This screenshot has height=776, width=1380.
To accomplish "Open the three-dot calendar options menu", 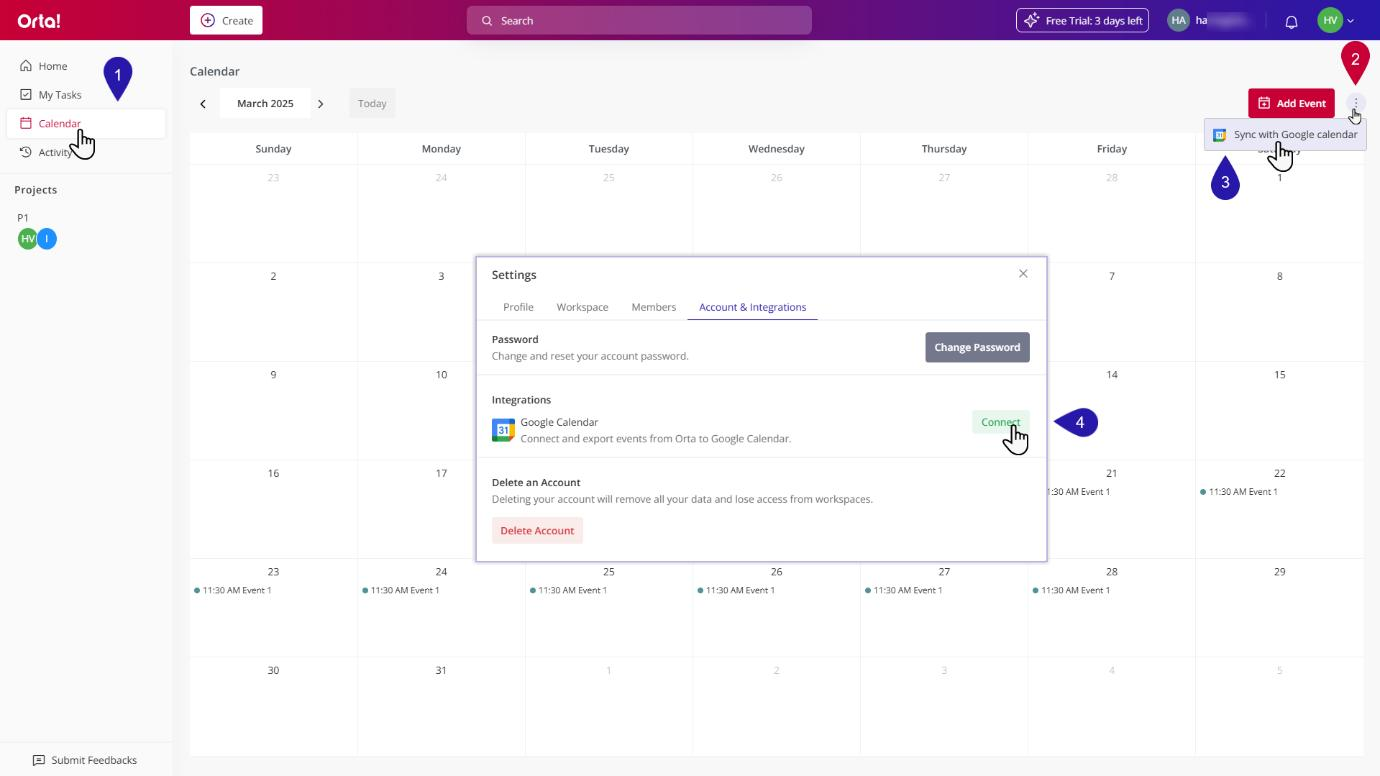I will 1355,103.
